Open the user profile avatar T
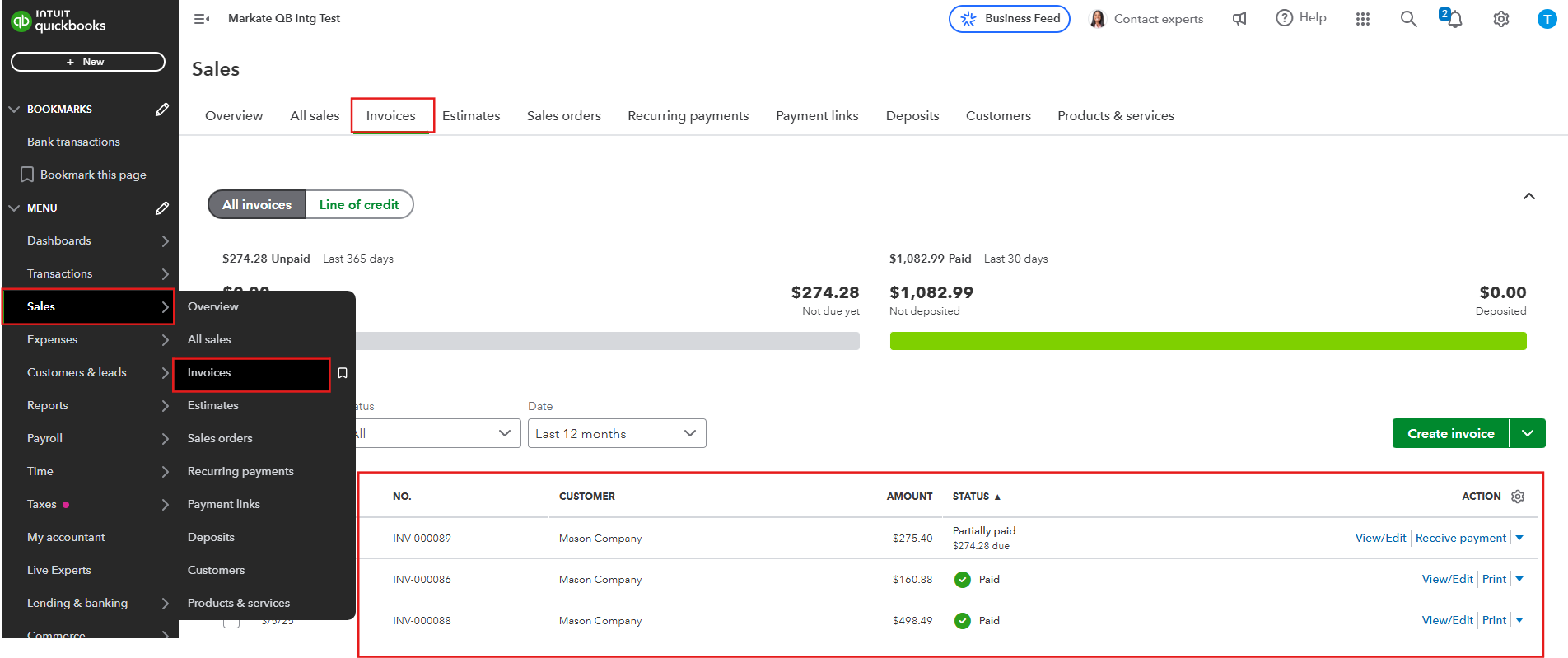The height and width of the screenshot is (658, 1568). (1547, 19)
